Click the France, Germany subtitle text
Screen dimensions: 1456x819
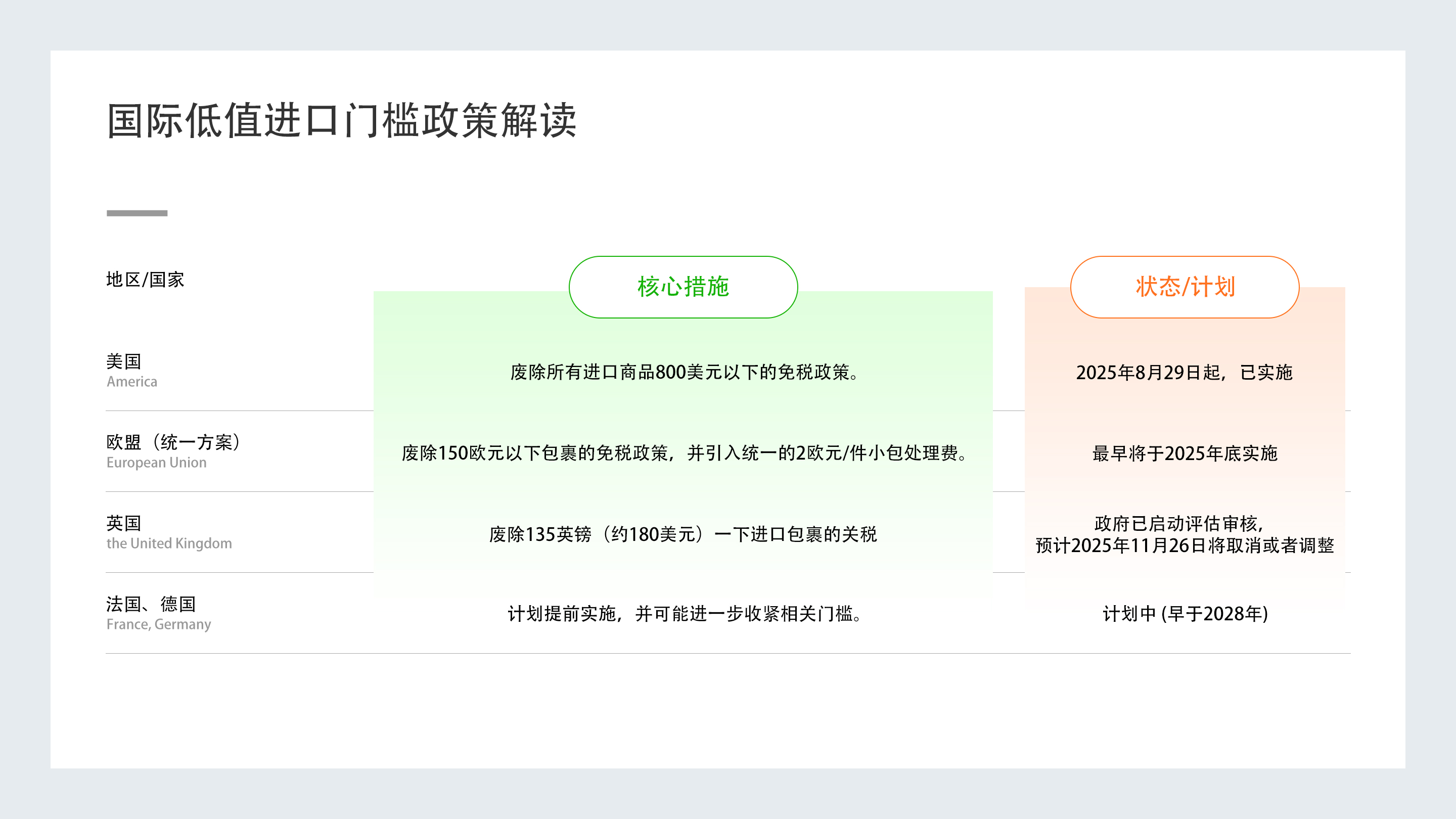[x=158, y=624]
